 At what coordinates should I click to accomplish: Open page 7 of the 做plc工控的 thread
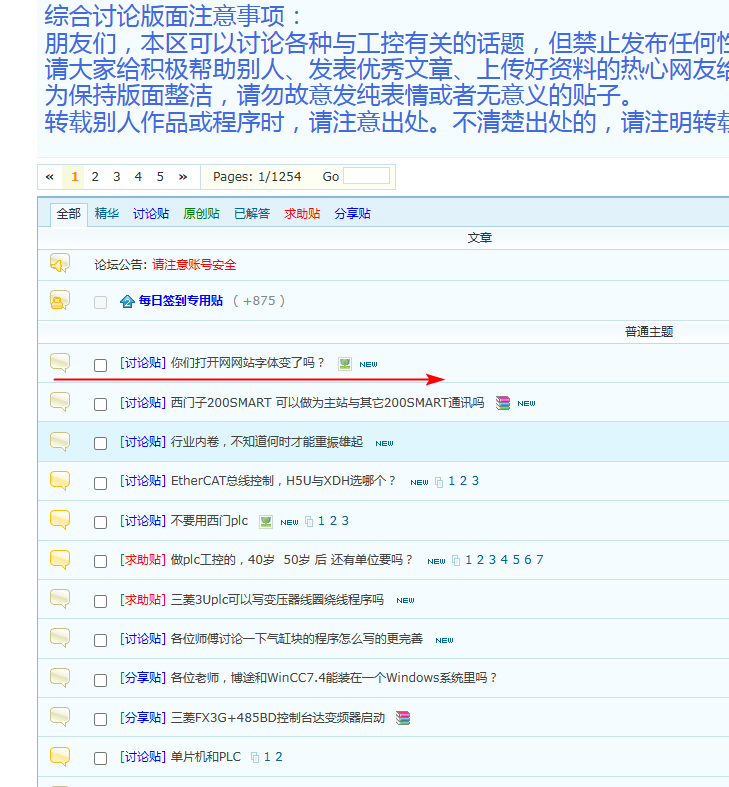tap(540, 560)
